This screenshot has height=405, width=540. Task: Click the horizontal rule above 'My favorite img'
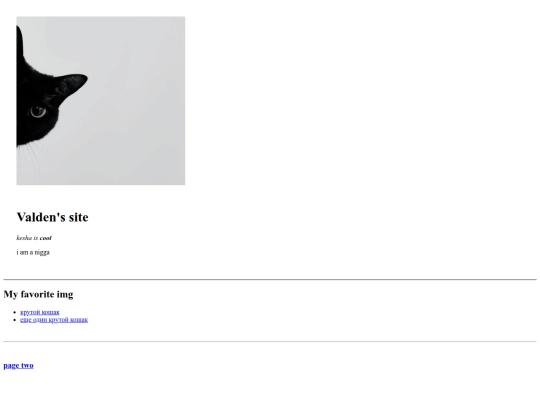(x=270, y=279)
